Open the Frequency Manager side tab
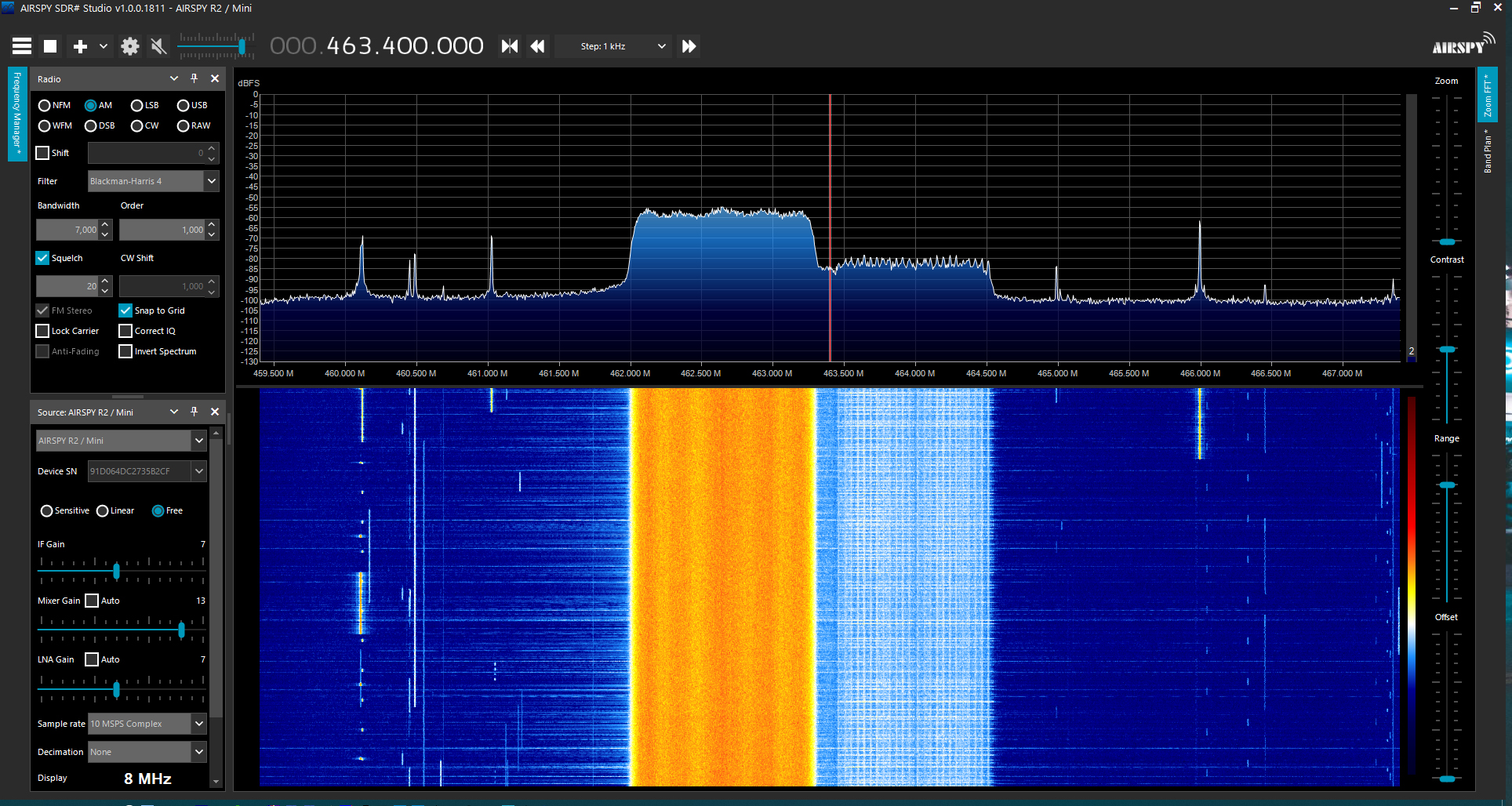Viewport: 1512px width, 806px height. [17, 114]
